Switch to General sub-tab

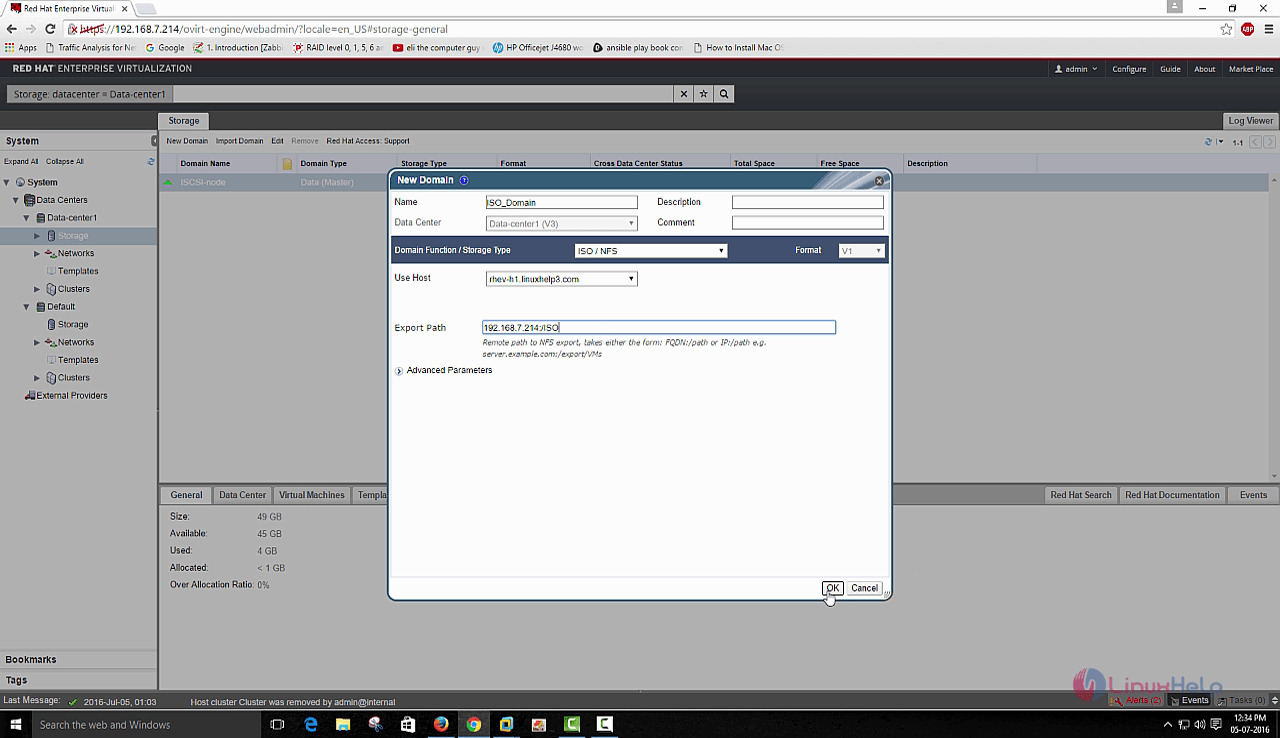point(186,495)
